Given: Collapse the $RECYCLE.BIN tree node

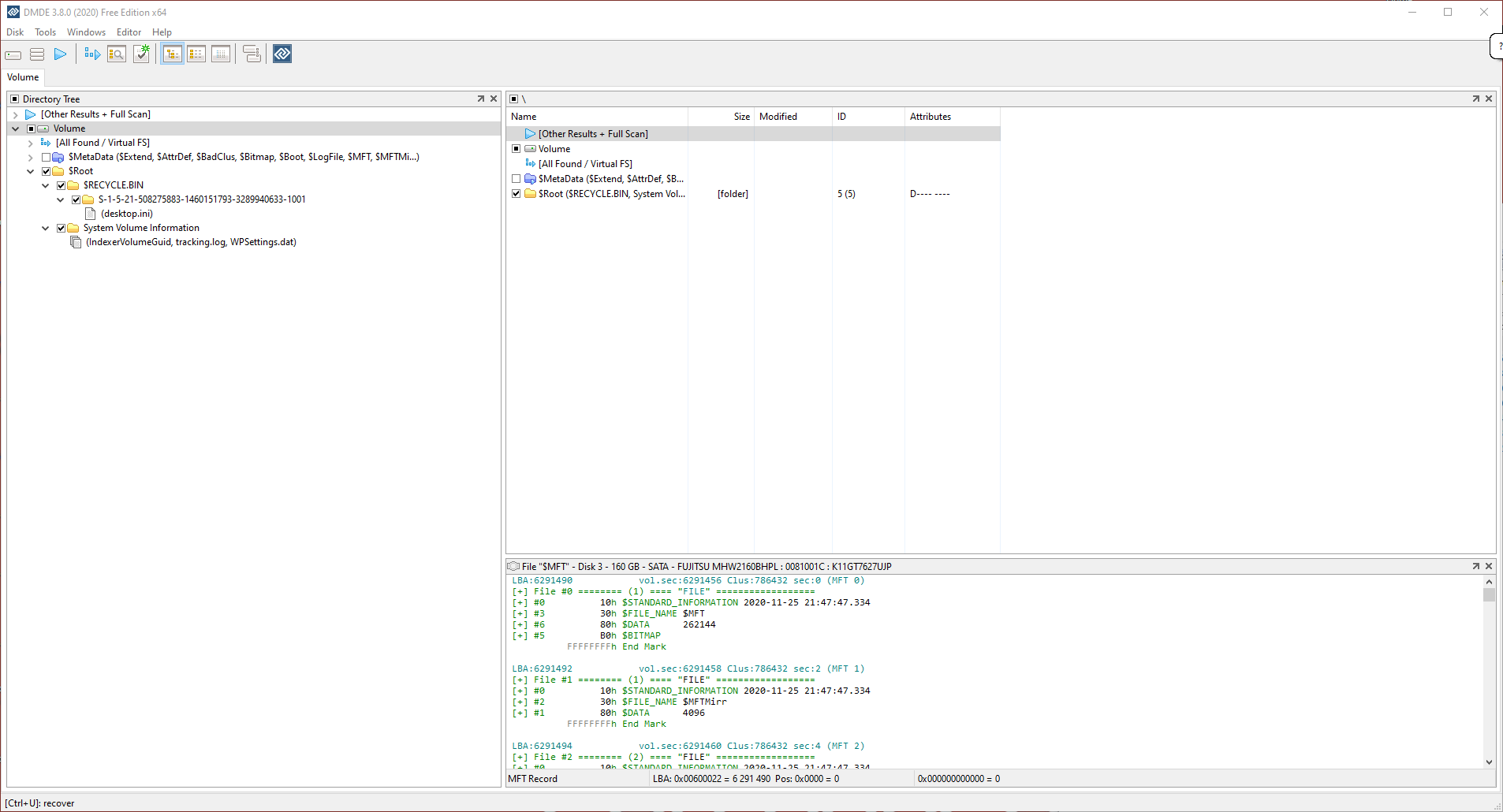Looking at the screenshot, I should coord(46,185).
